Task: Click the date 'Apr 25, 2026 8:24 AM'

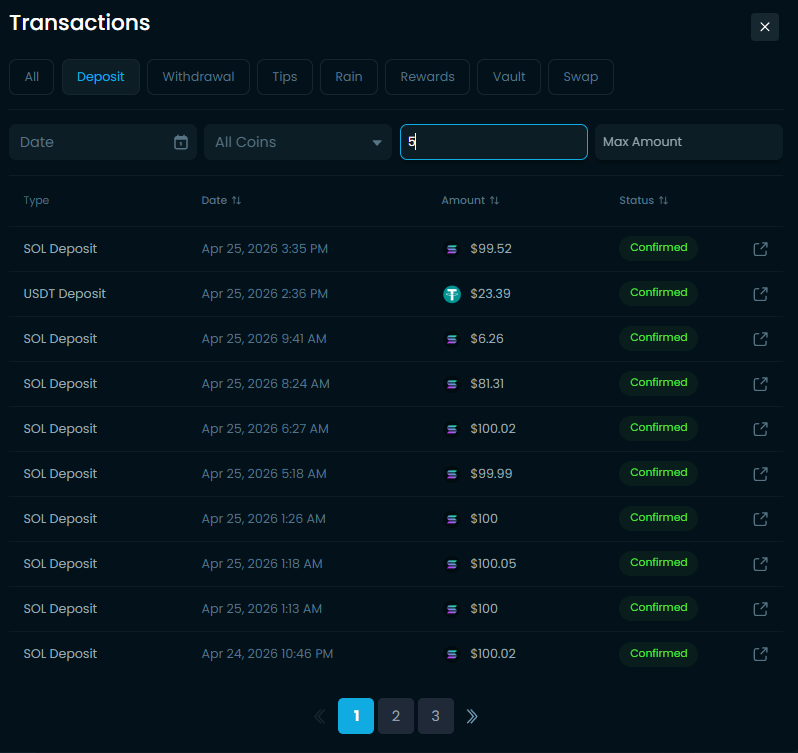Action: 266,384
